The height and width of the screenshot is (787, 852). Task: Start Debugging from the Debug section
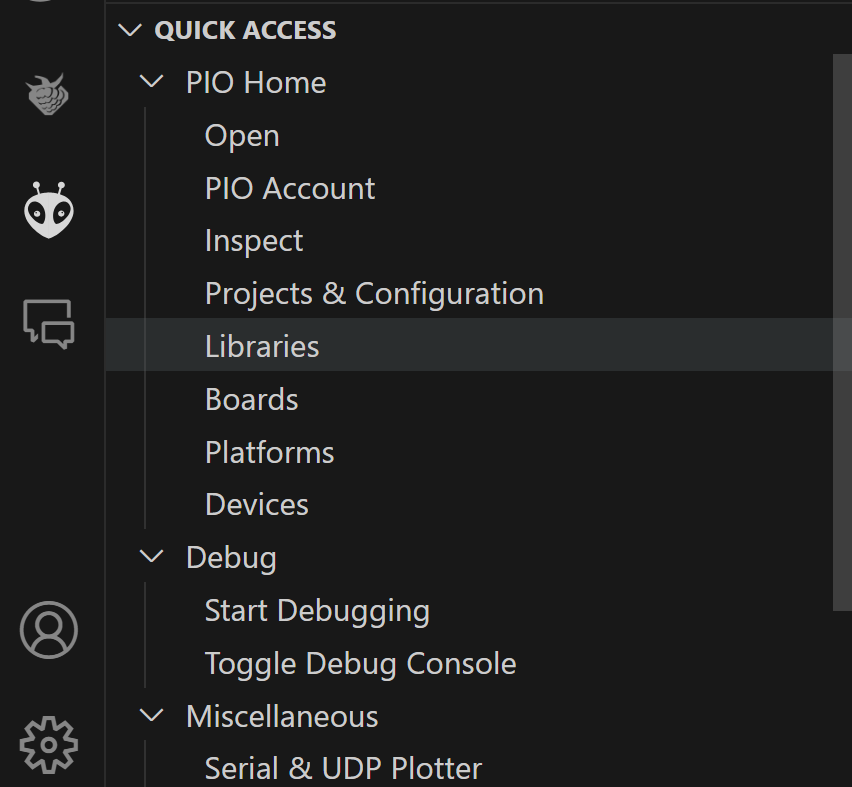[x=316, y=610]
